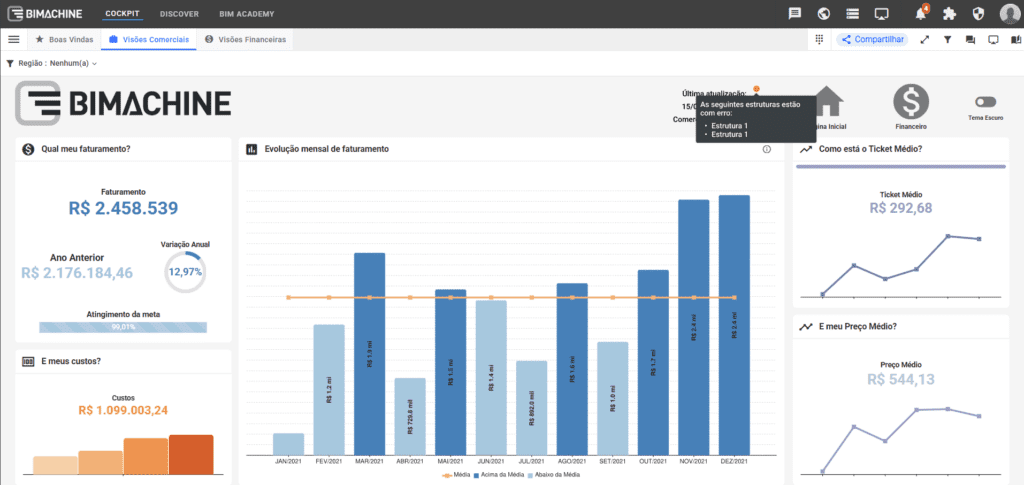Go to the Discover menu
Image resolution: width=1024 pixels, height=485 pixels.
tap(179, 14)
